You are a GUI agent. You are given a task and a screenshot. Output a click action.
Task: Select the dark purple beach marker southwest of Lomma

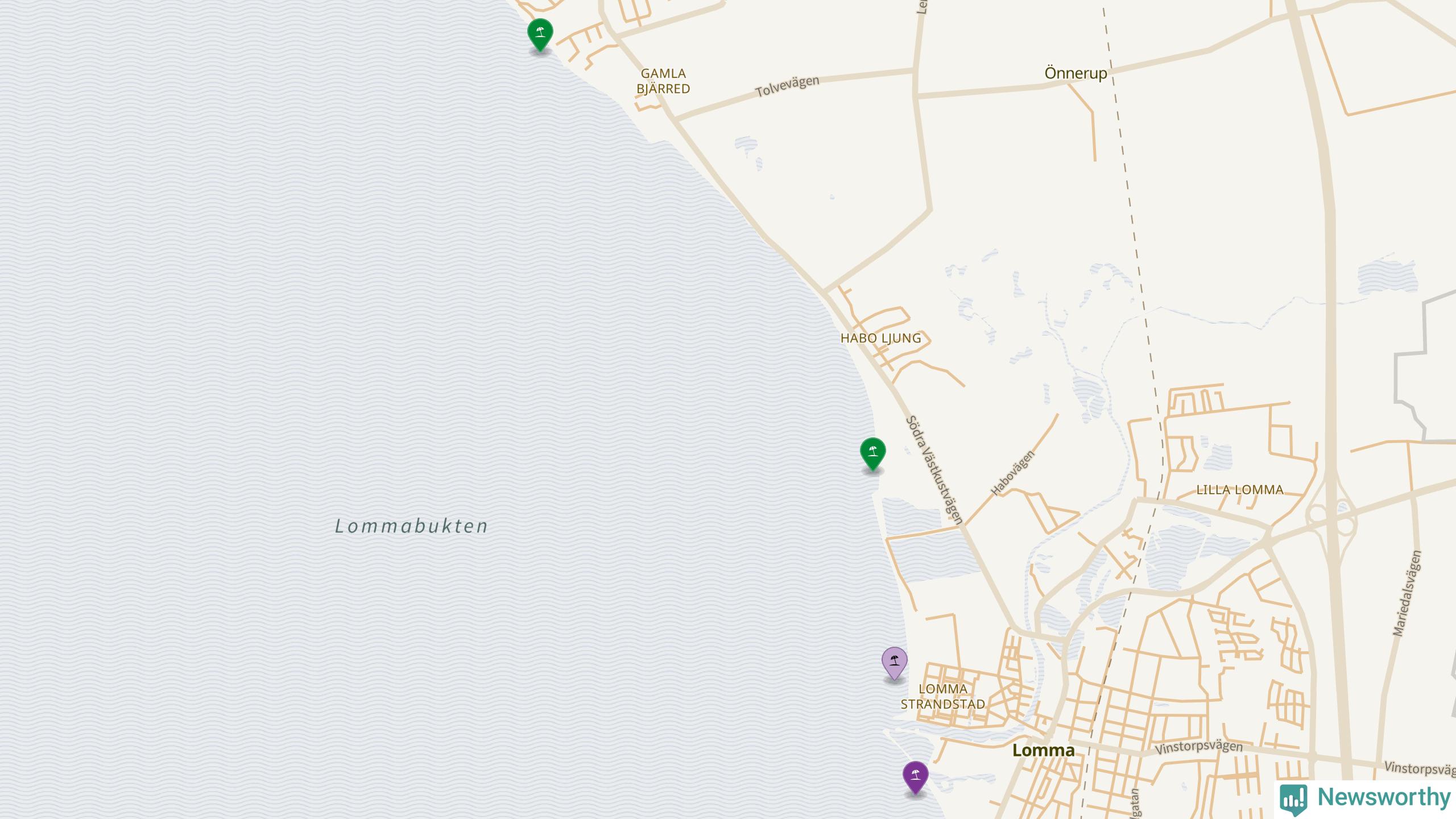pyautogui.click(x=915, y=777)
